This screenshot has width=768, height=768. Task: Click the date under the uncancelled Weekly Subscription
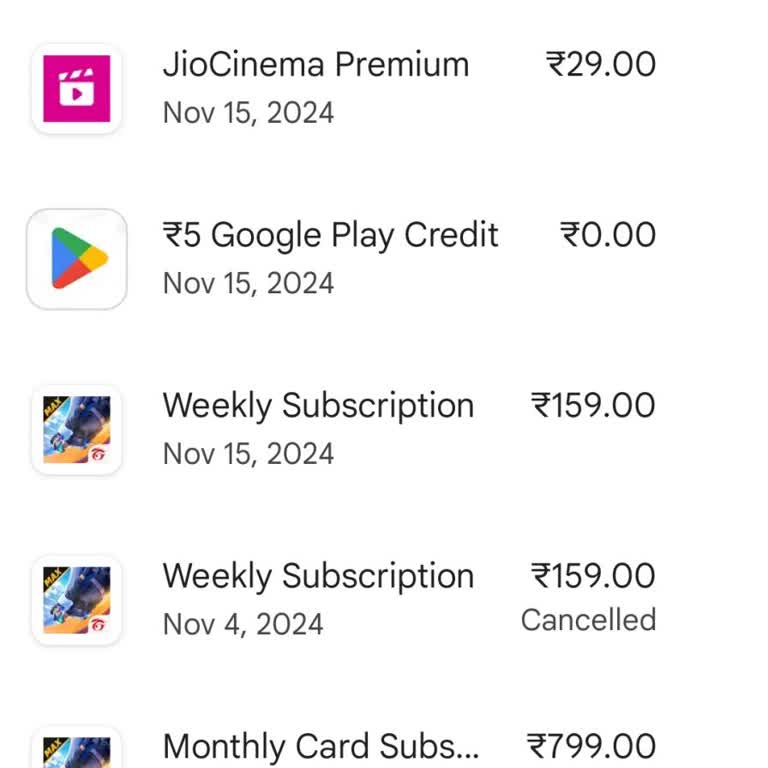248,454
